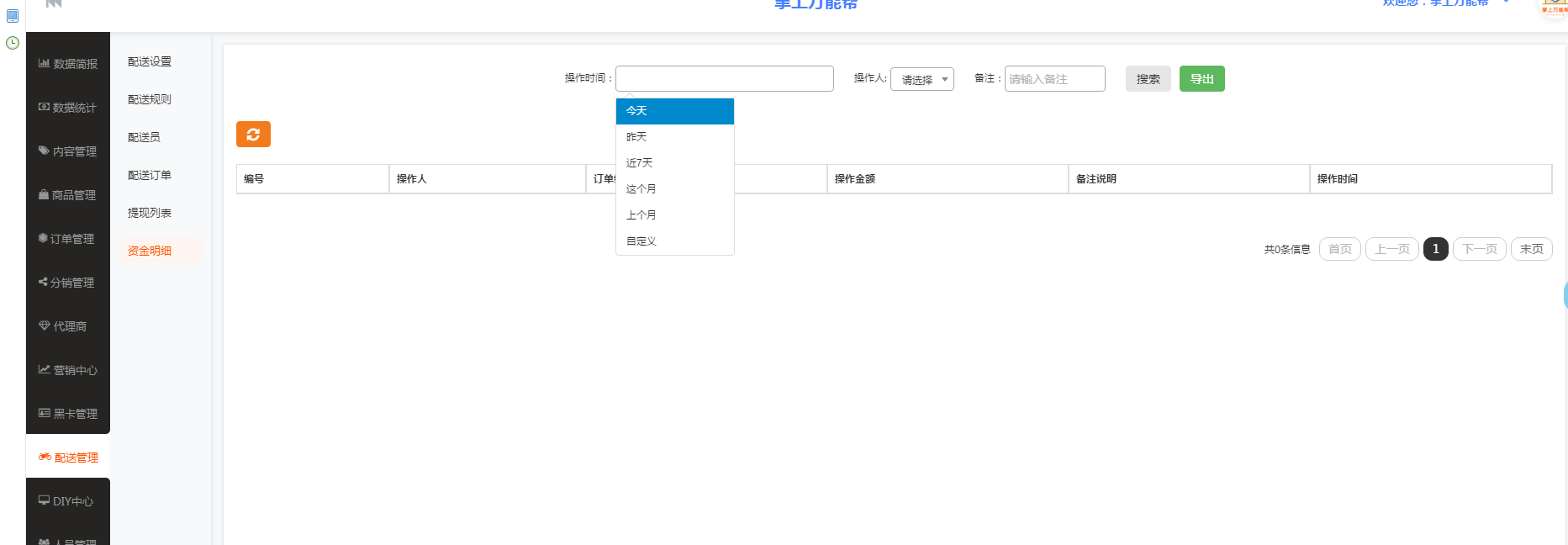Viewport: 1568px width, 545px height.
Task: Click page number 1 in pagination
Action: [1435, 249]
